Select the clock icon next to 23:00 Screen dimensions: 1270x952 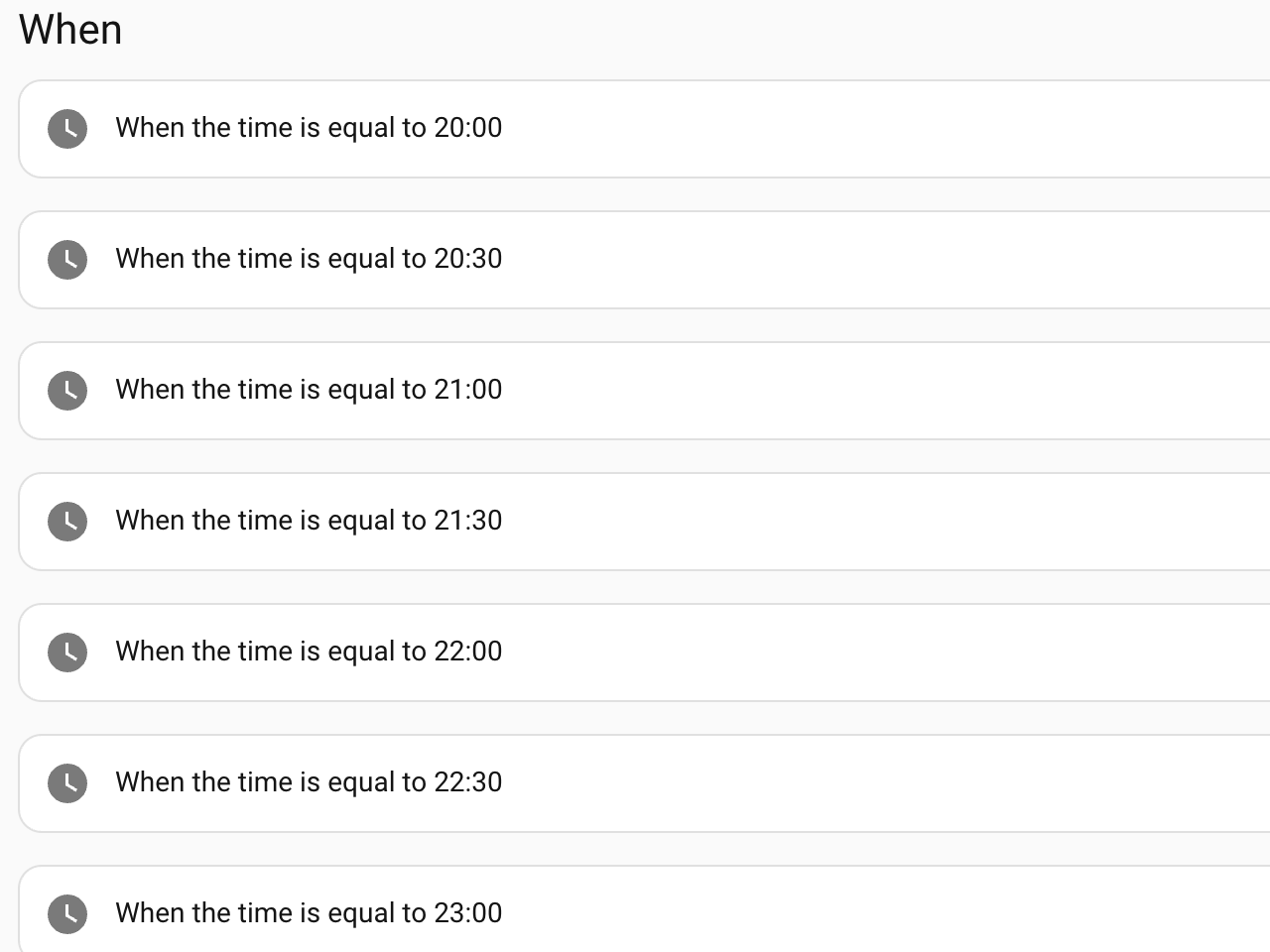coord(67,914)
